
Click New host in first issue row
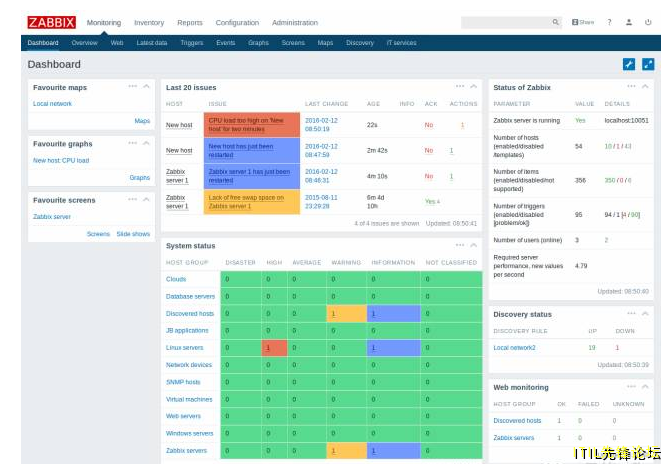point(179,125)
